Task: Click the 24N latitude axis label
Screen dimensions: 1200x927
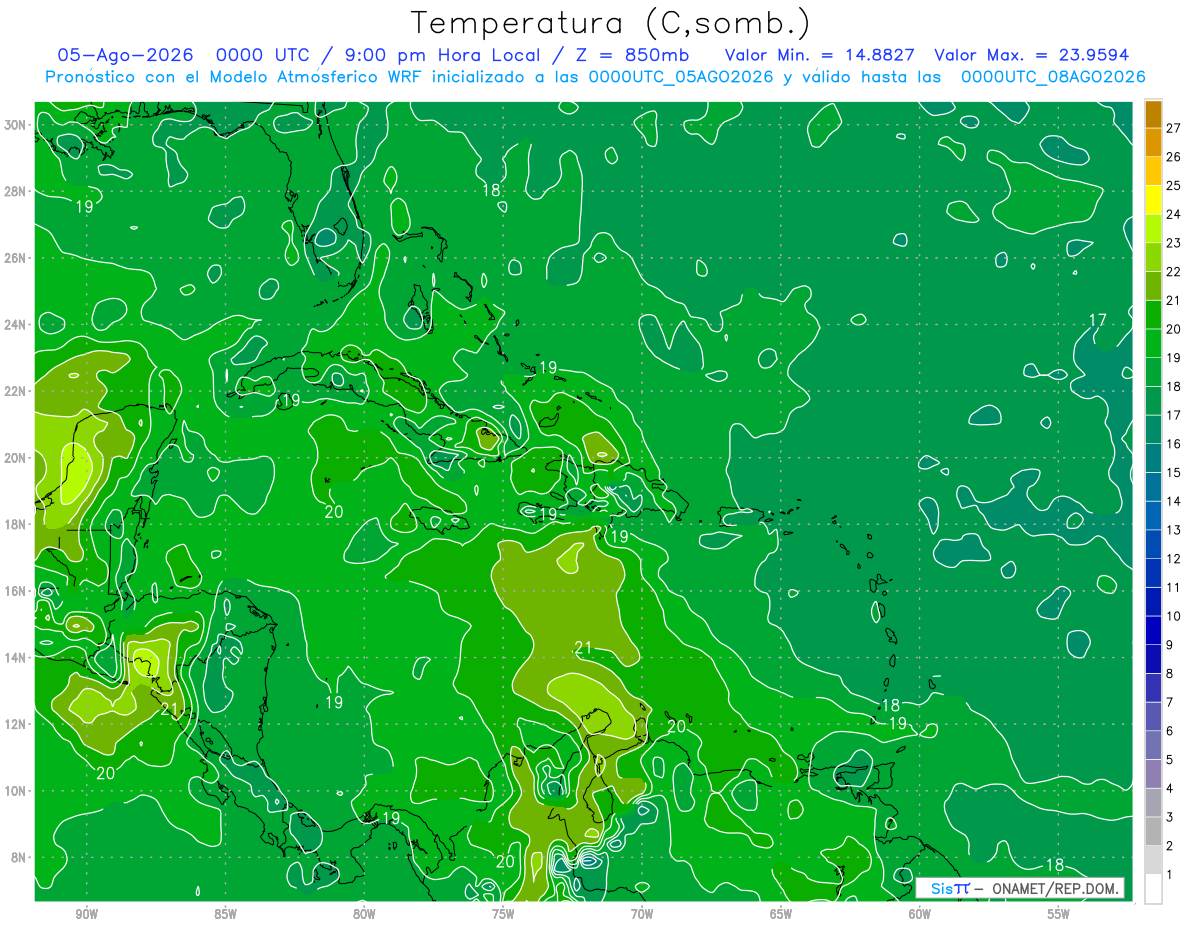Action: tap(17, 324)
